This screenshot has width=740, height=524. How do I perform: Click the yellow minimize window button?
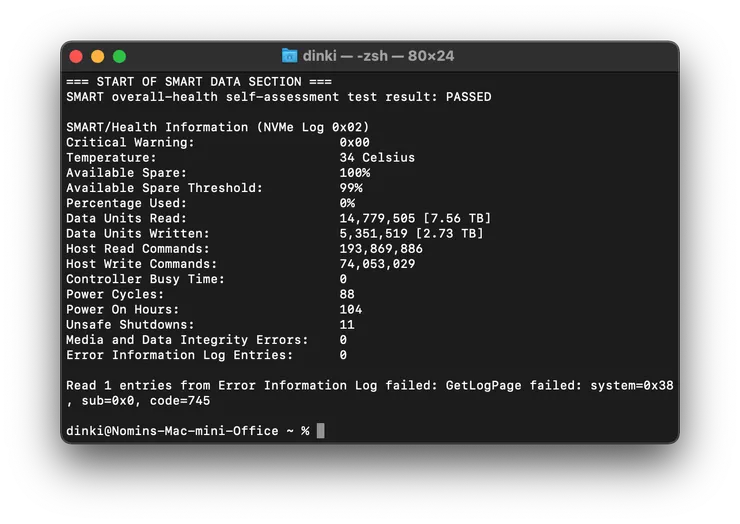[98, 57]
